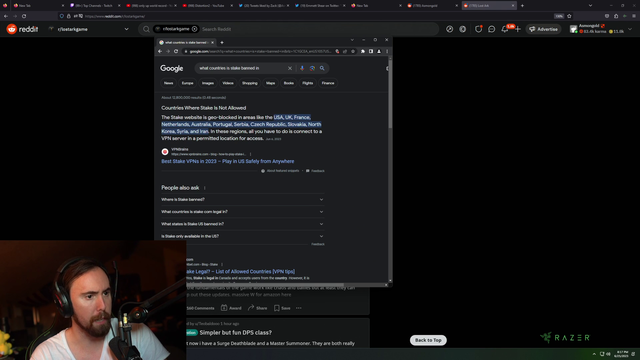The width and height of the screenshot is (640, 360).
Task: Expand What countries is stake.com legal in
Action: 242,212
